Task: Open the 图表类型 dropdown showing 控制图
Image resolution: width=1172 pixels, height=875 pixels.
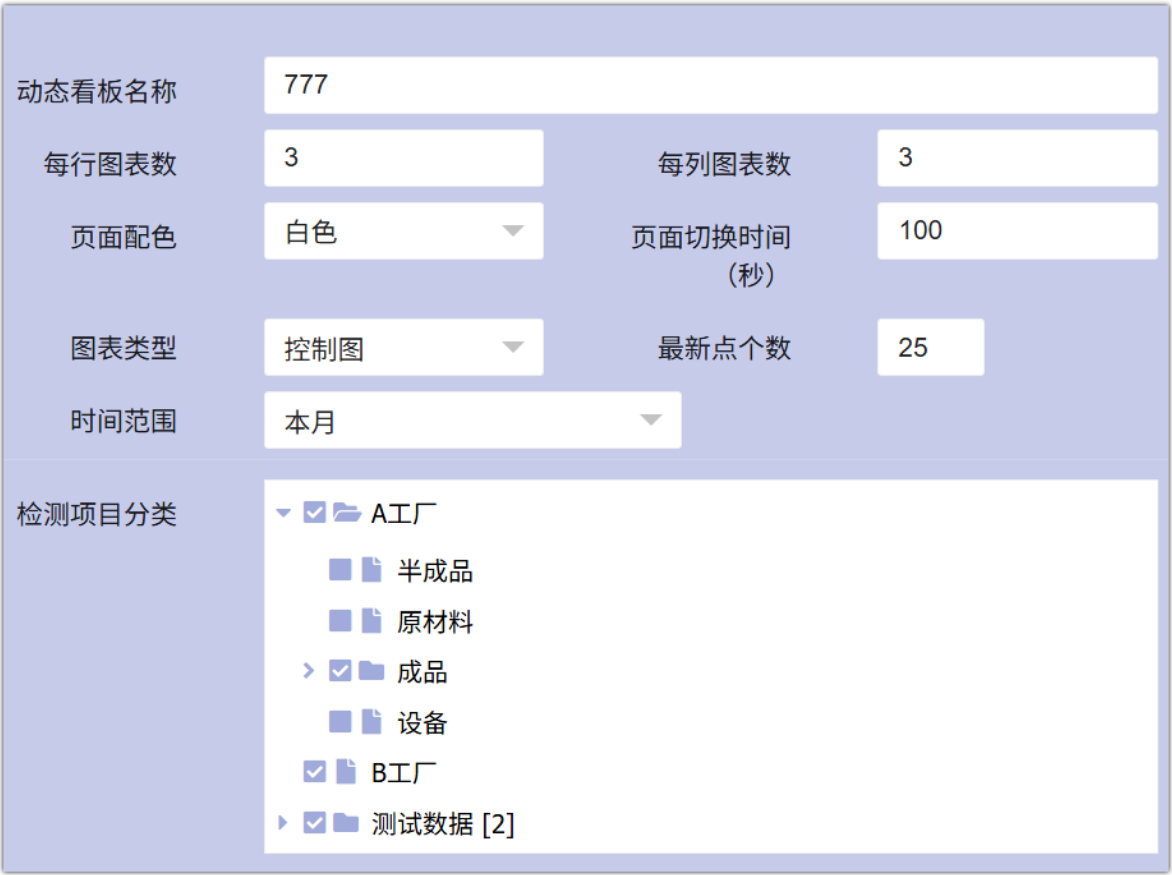Action: (403, 348)
